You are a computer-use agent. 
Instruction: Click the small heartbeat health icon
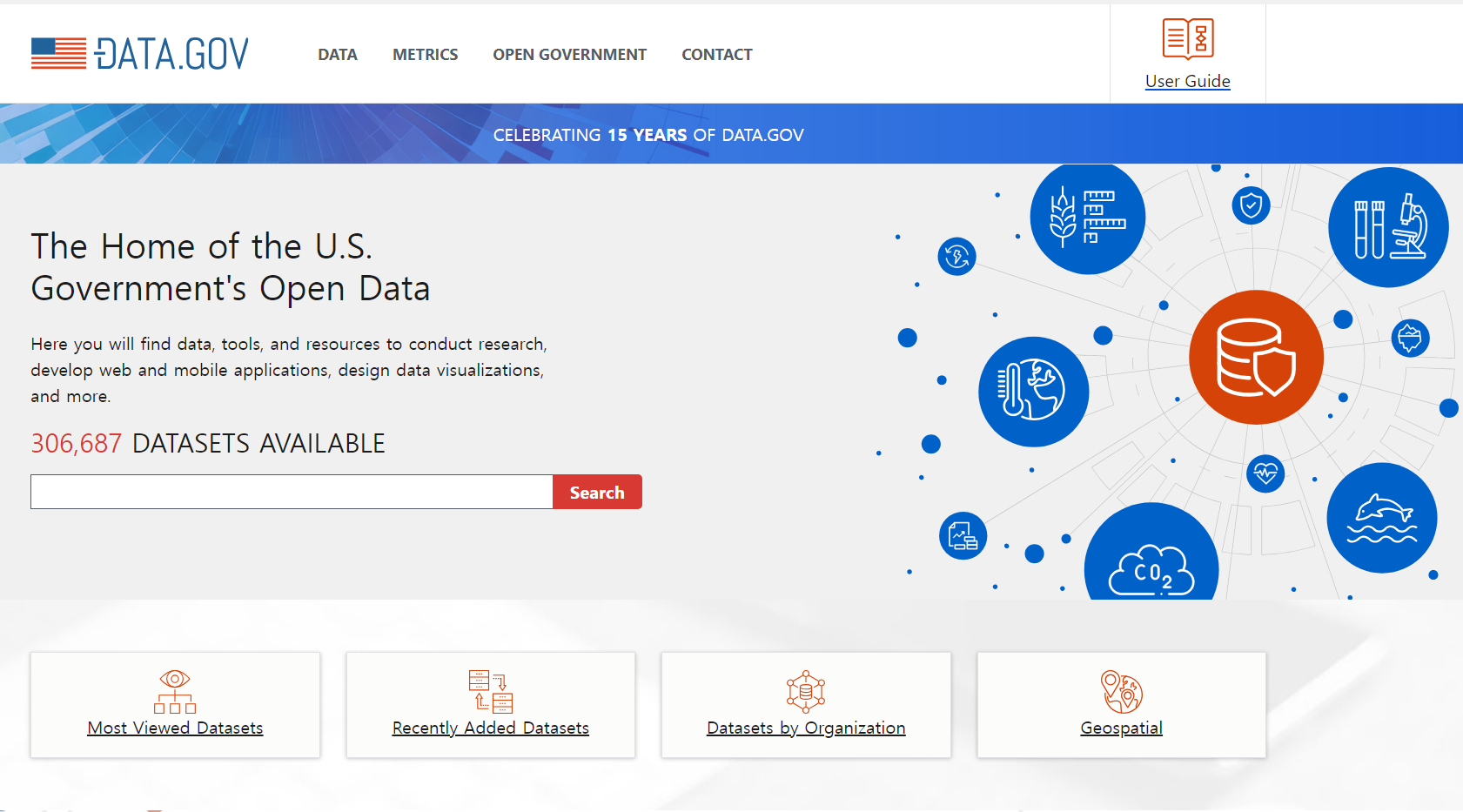[1265, 473]
